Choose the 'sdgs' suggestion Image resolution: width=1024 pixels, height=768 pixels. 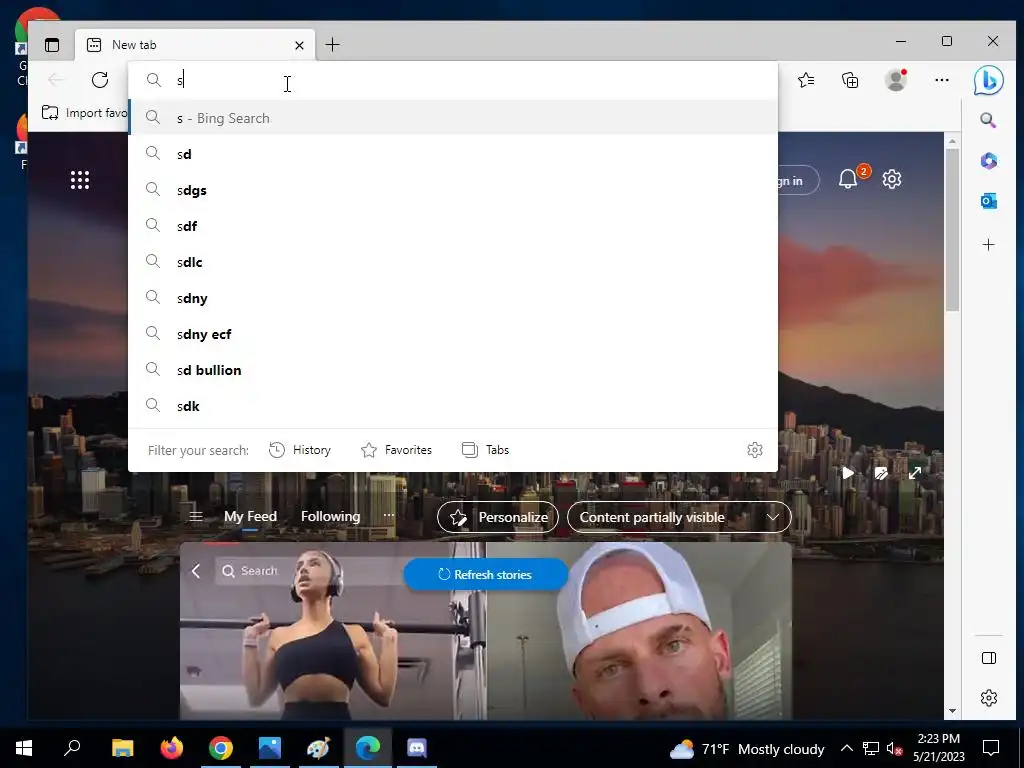click(x=453, y=190)
